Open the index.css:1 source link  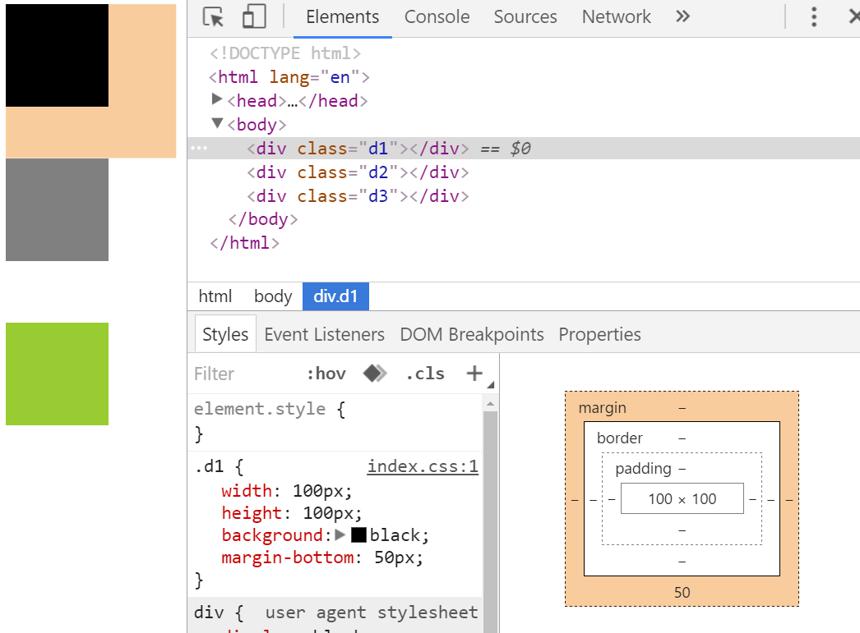point(422,466)
